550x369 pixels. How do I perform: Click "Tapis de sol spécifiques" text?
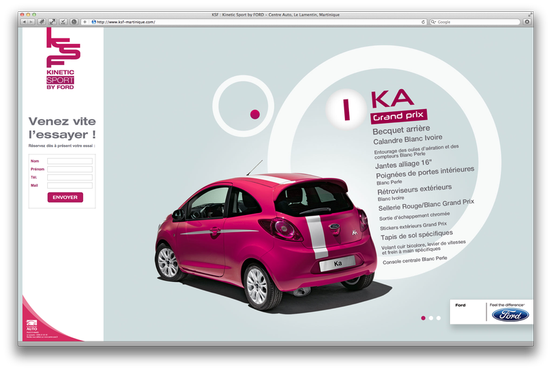(417, 235)
